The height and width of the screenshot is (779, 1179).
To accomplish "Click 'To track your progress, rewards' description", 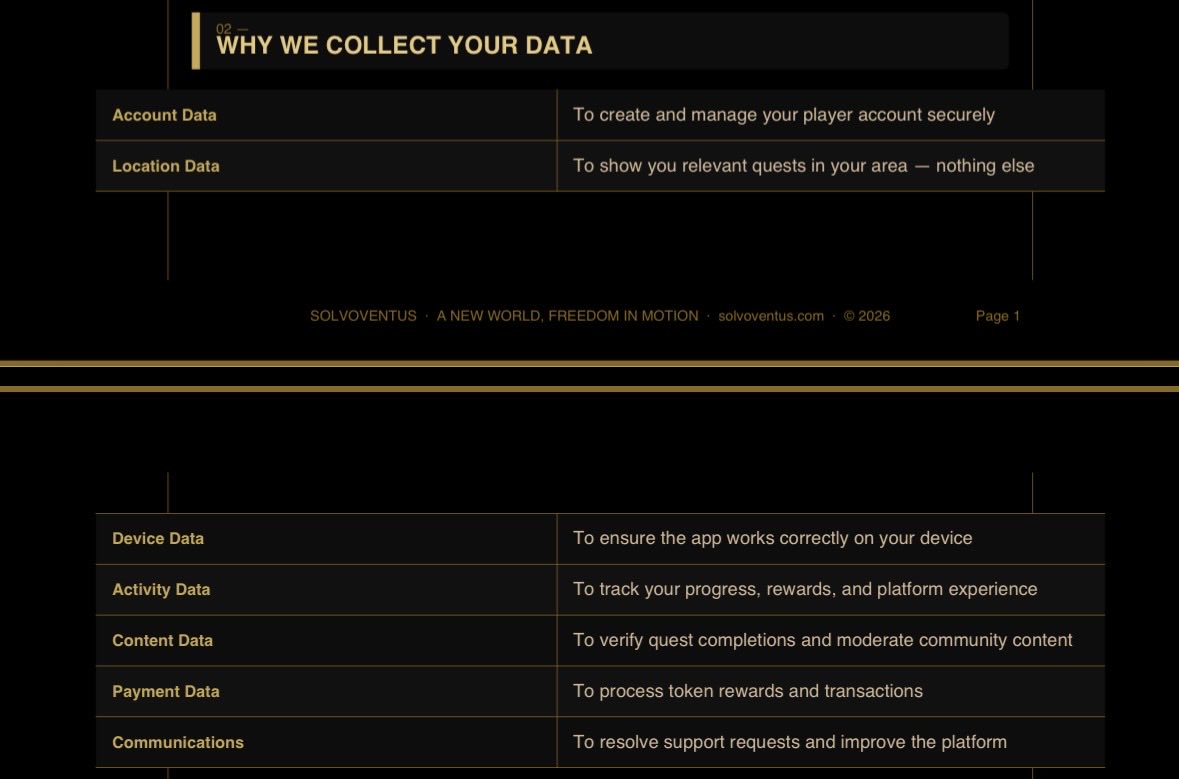I will pyautogui.click(x=805, y=590).
